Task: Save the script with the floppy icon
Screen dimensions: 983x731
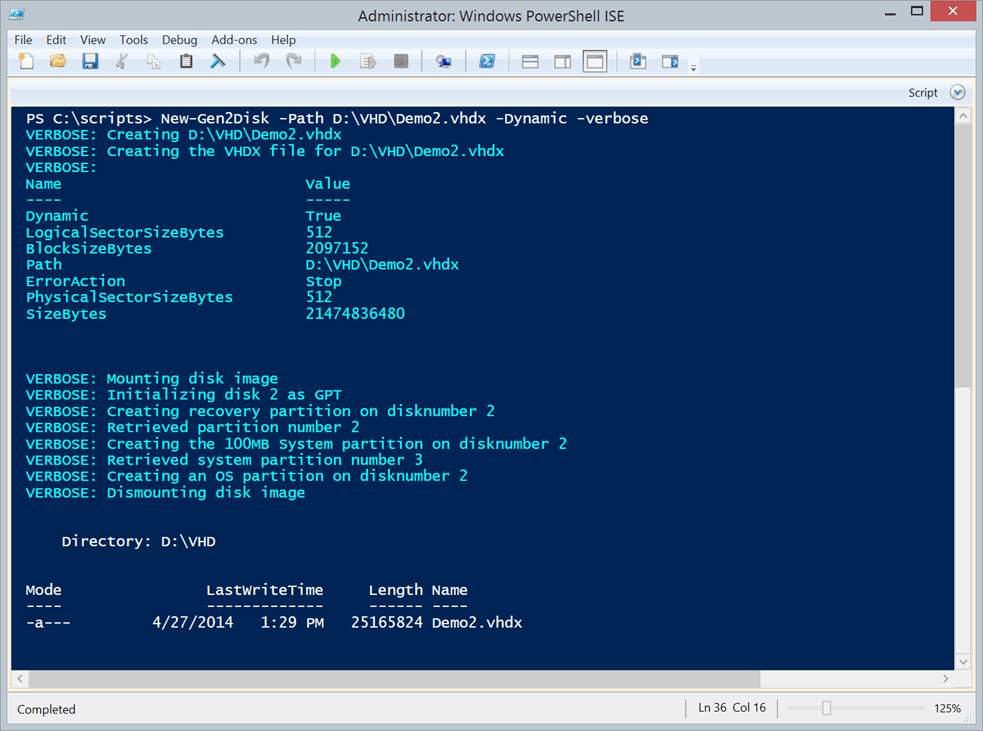Action: (90, 61)
